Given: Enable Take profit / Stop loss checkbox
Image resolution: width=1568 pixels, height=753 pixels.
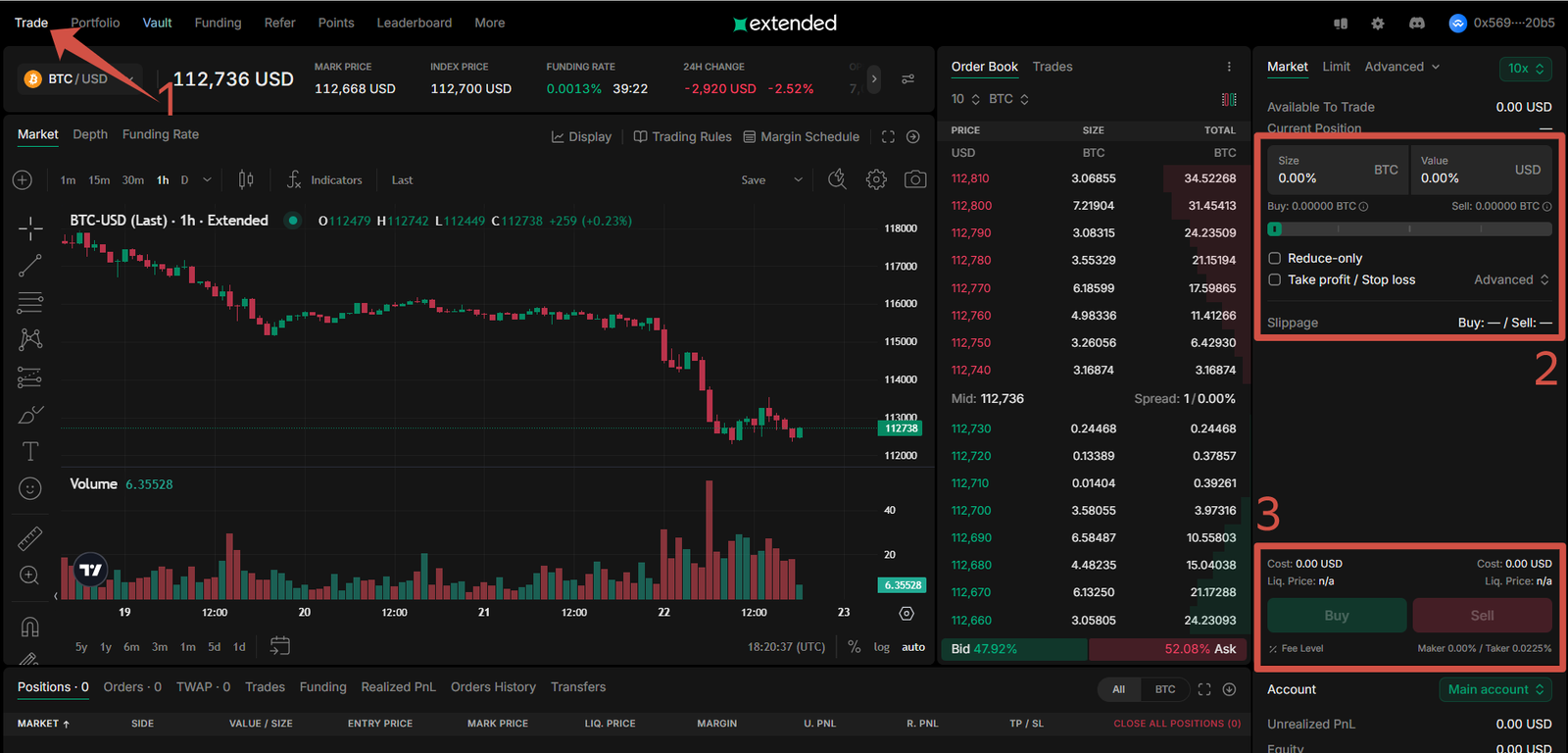Looking at the screenshot, I should coord(1275,279).
